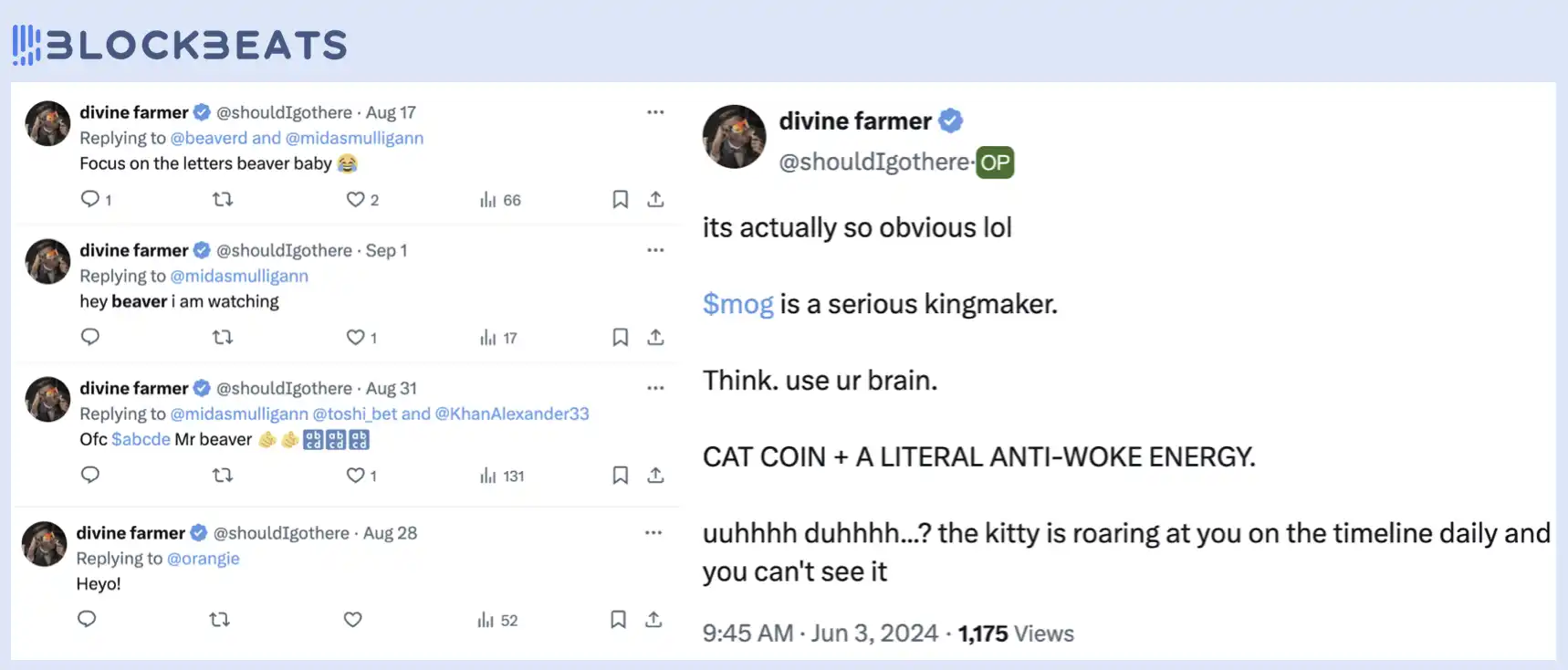
Task: Click divine farmer's large profile avatar
Action: [734, 137]
